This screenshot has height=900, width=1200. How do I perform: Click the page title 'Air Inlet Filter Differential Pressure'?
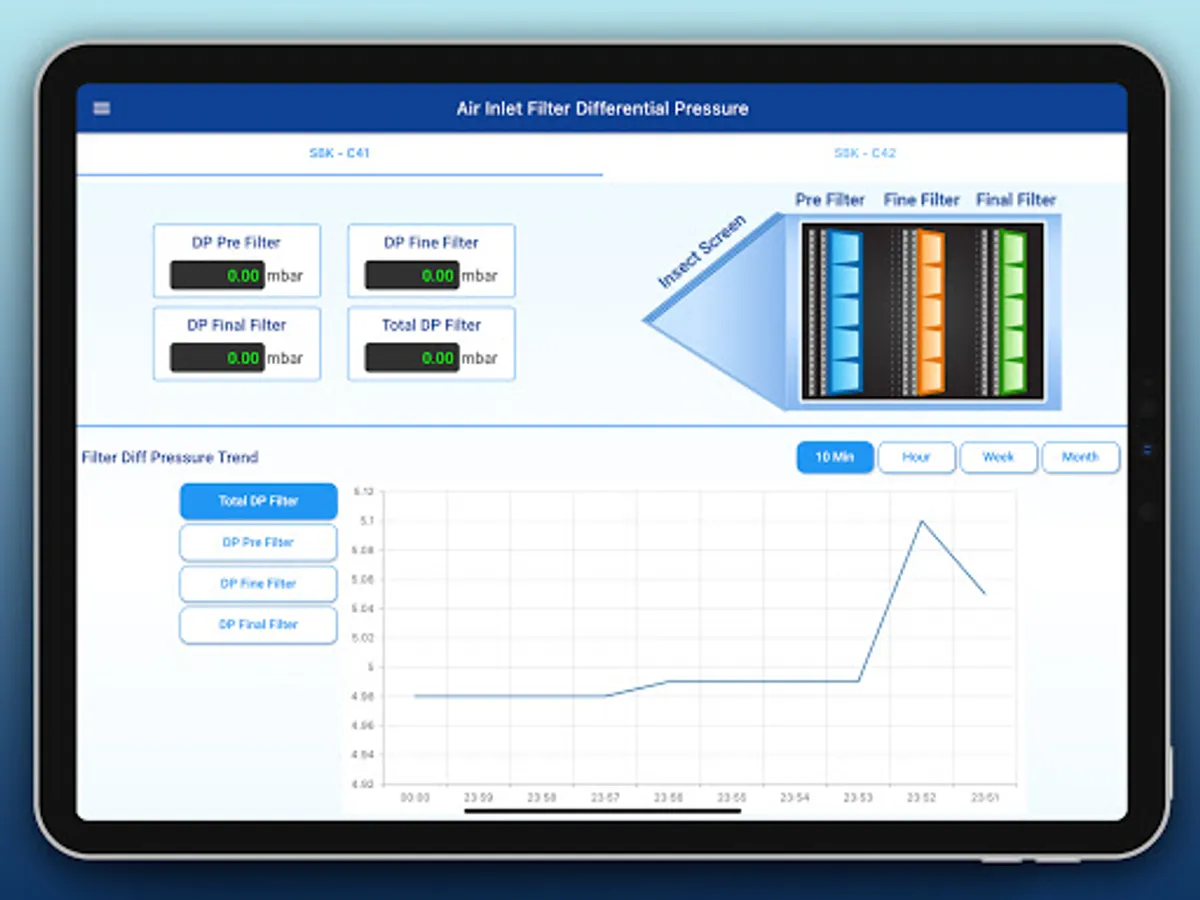(602, 108)
